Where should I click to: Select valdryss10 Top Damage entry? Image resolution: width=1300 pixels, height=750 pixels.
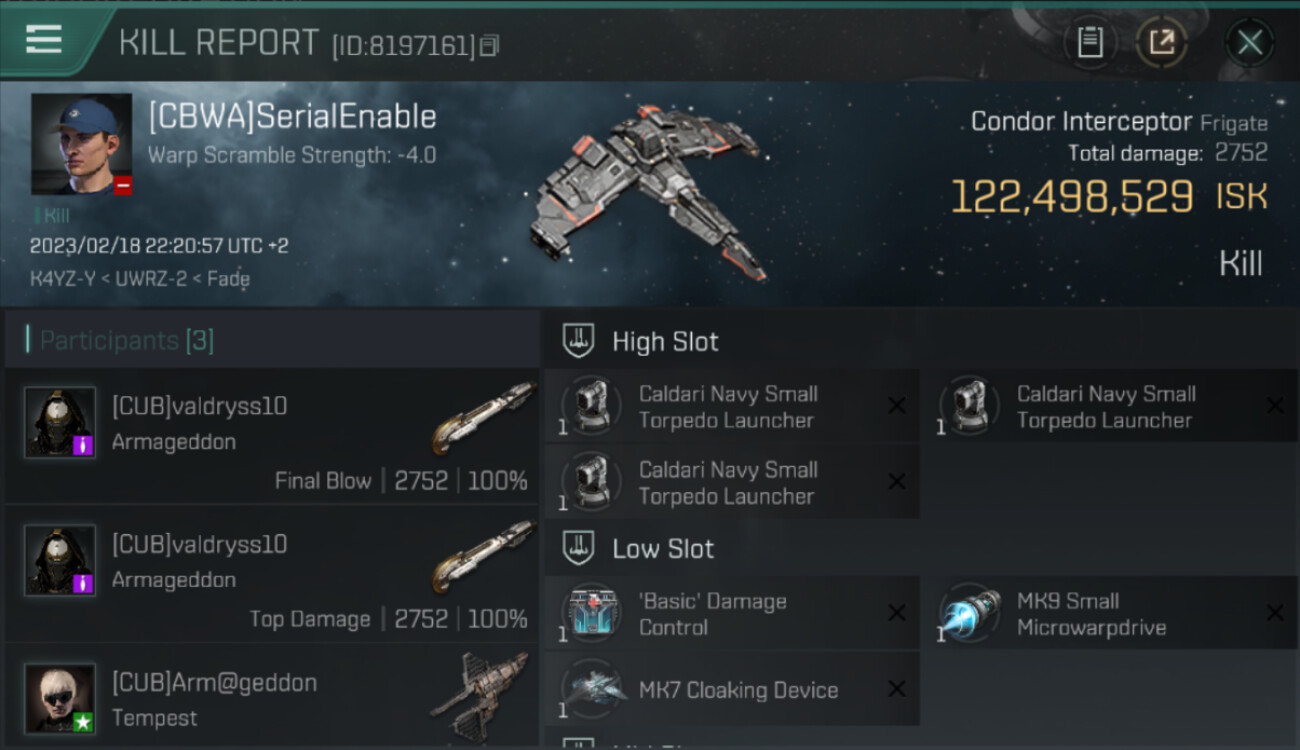(x=272, y=573)
